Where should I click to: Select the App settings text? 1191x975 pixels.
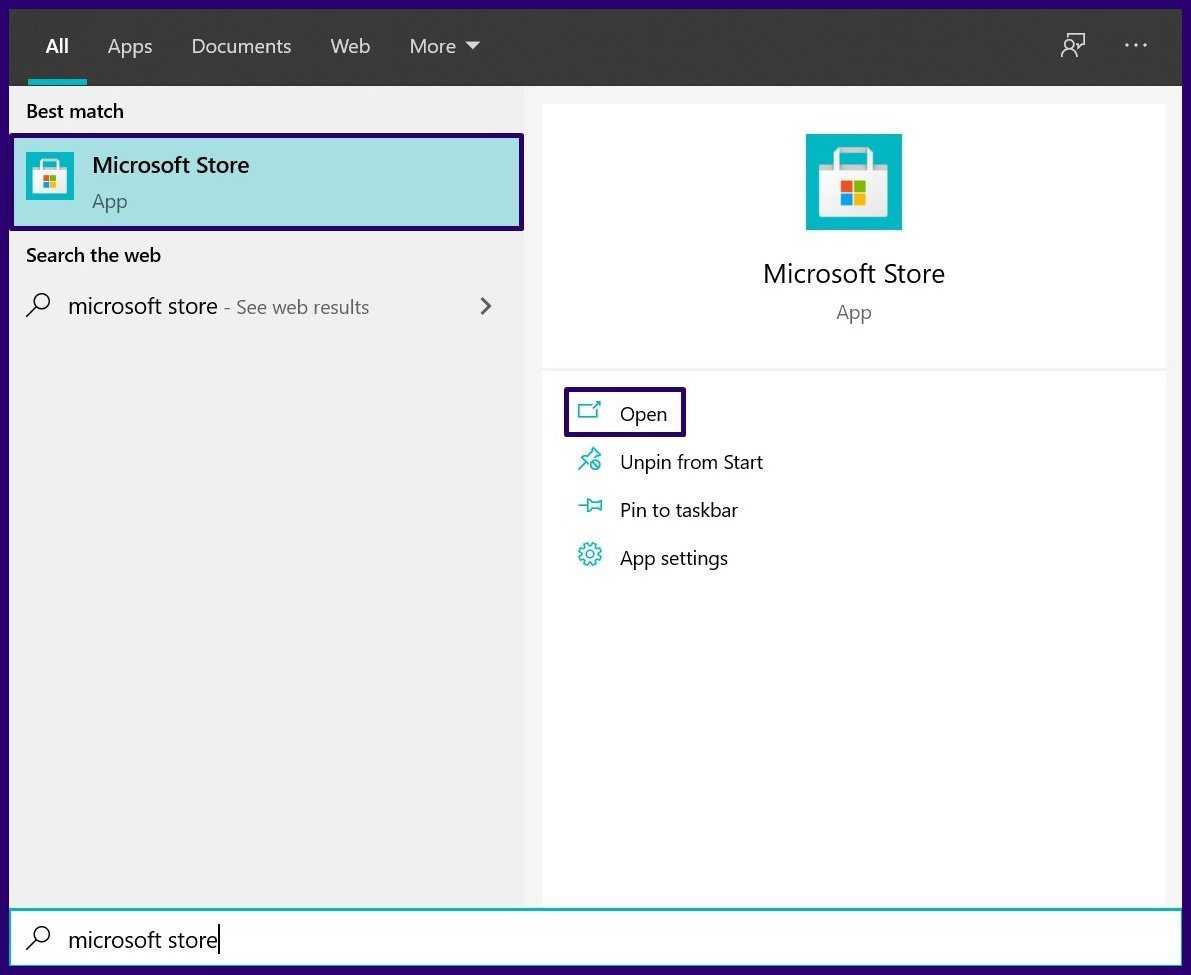point(673,558)
